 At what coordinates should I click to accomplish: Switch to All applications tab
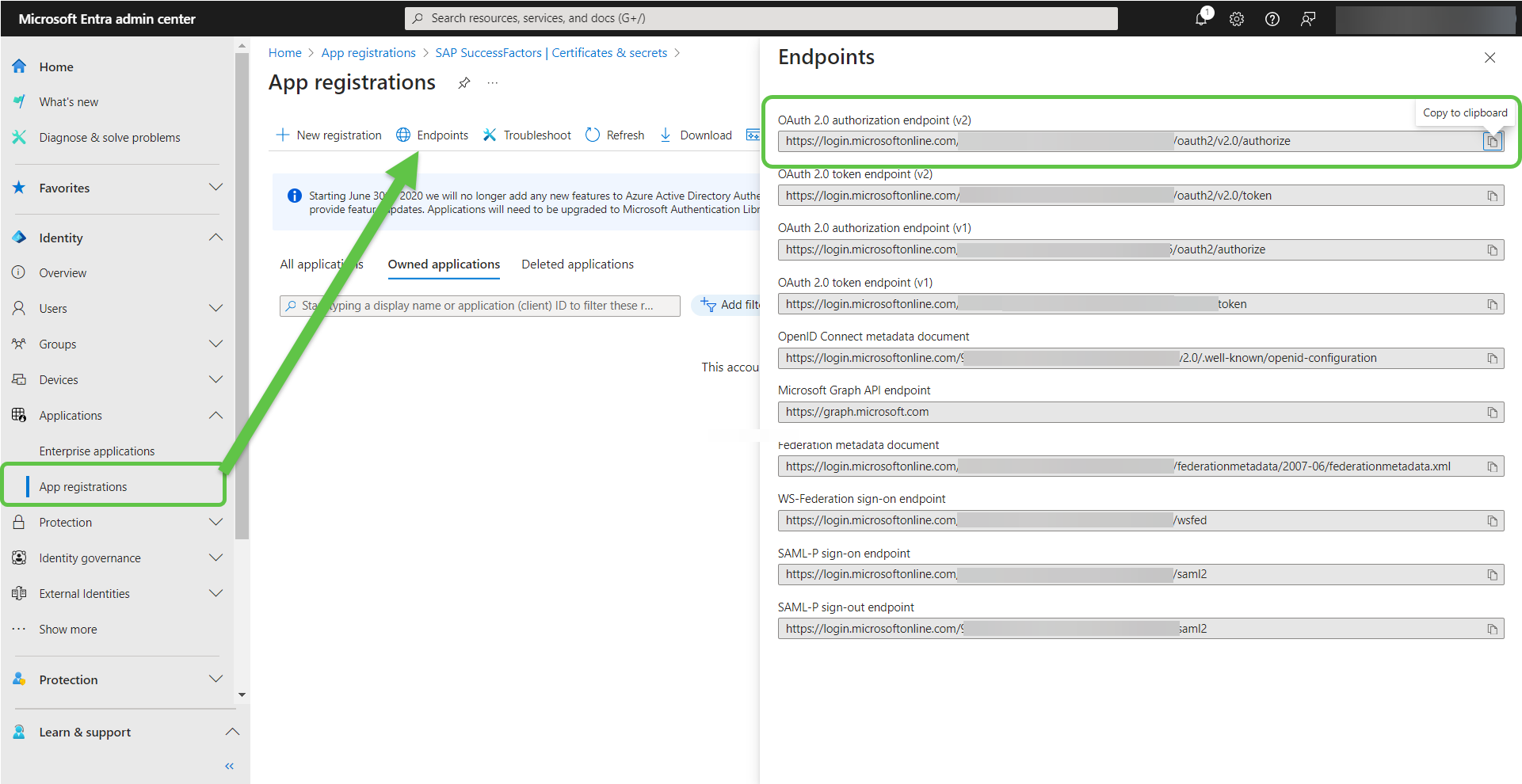(x=322, y=265)
